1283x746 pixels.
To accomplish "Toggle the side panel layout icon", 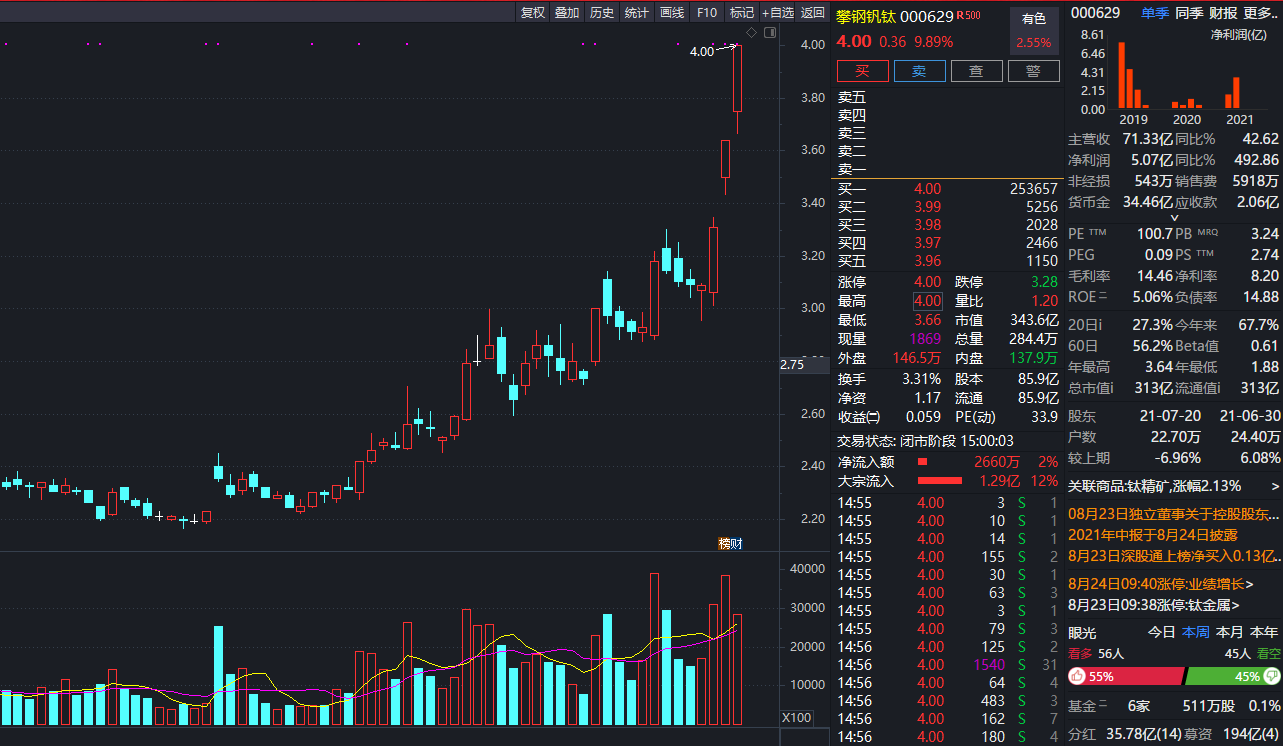I will coord(770,33).
